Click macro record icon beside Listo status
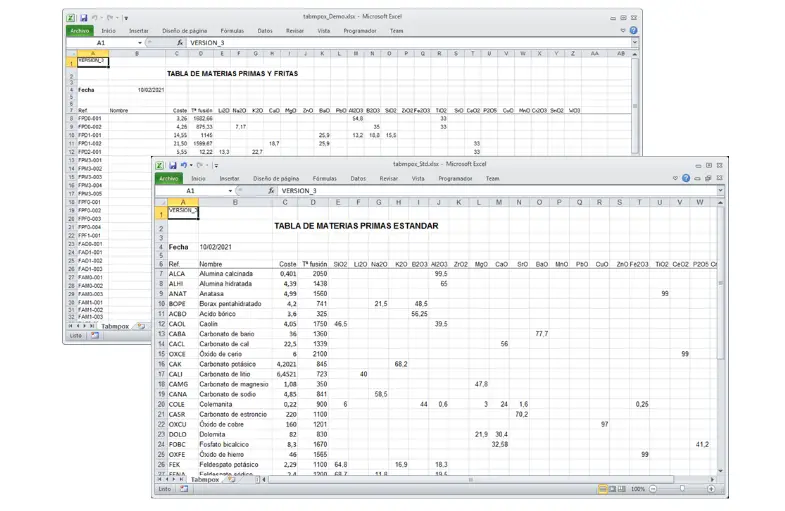The height and width of the screenshot is (511, 785). pos(185,490)
